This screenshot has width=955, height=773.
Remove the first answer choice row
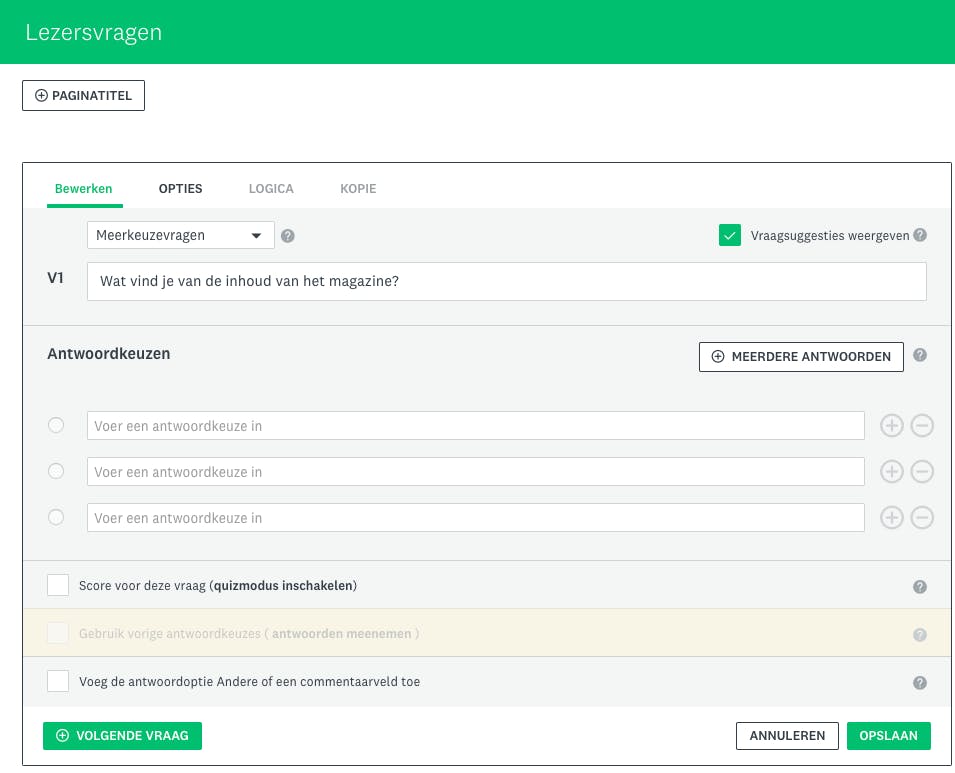(x=922, y=426)
